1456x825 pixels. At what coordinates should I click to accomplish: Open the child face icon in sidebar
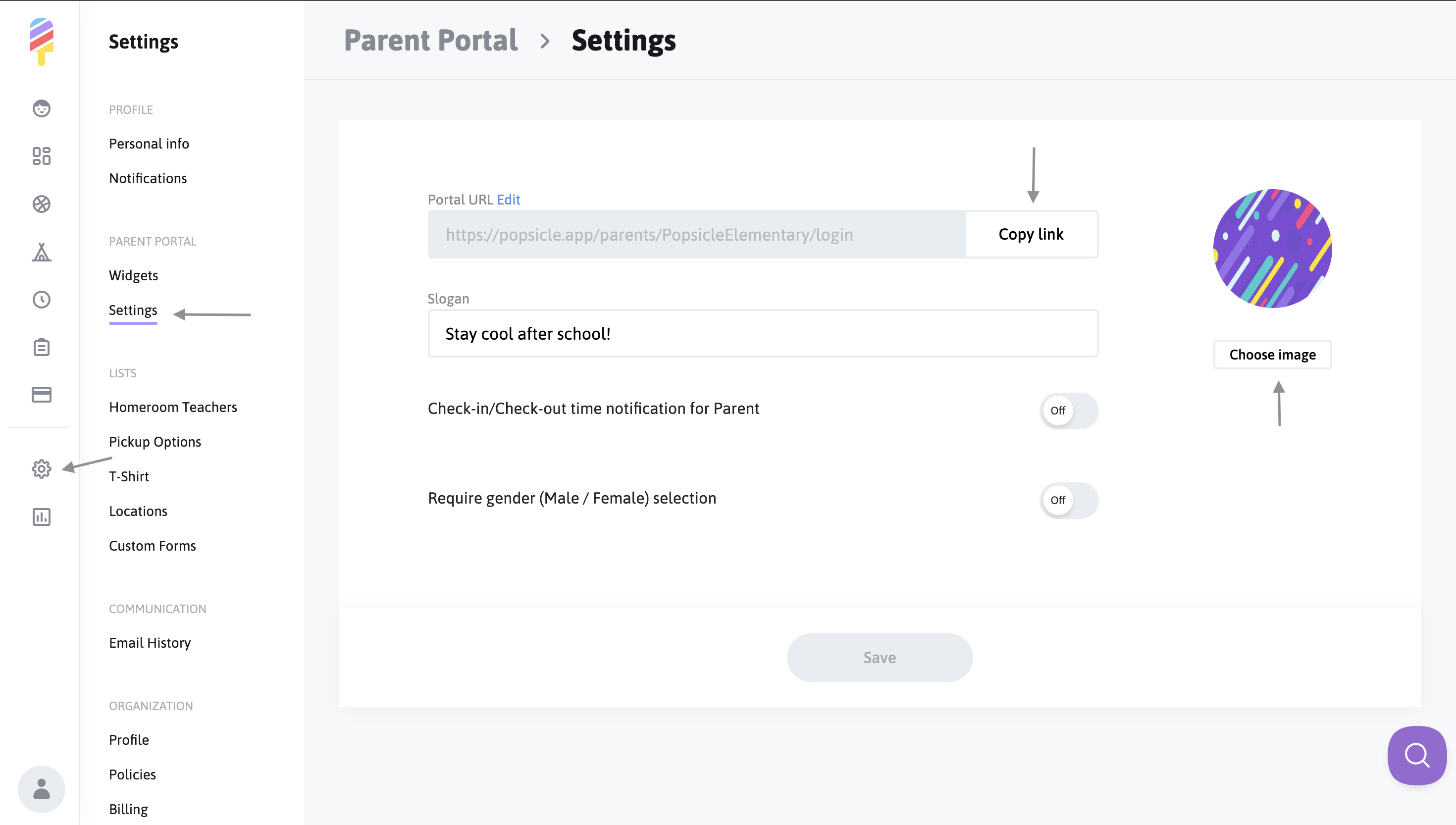click(42, 108)
